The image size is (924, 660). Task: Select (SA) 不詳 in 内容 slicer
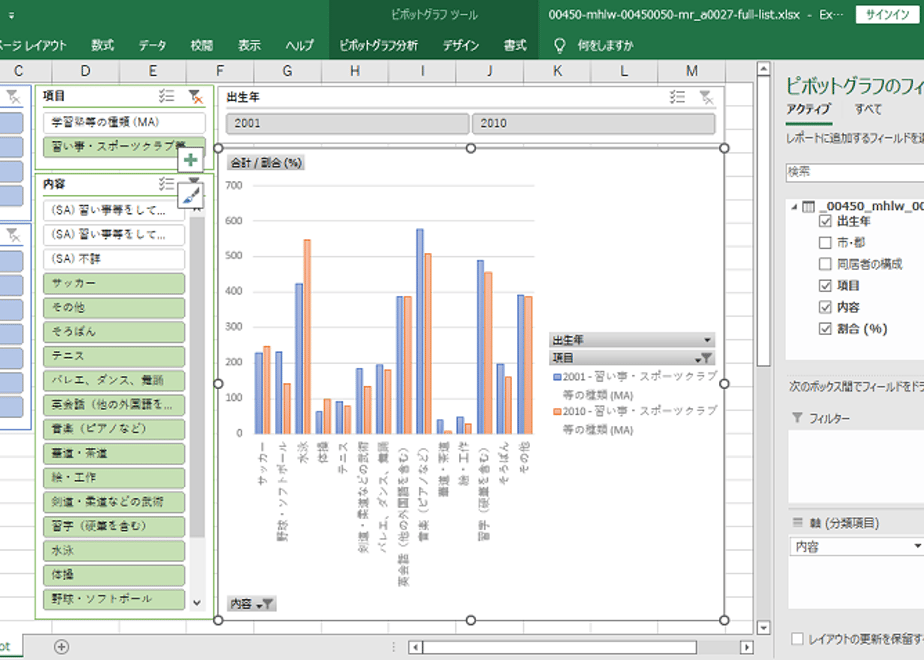[114, 259]
